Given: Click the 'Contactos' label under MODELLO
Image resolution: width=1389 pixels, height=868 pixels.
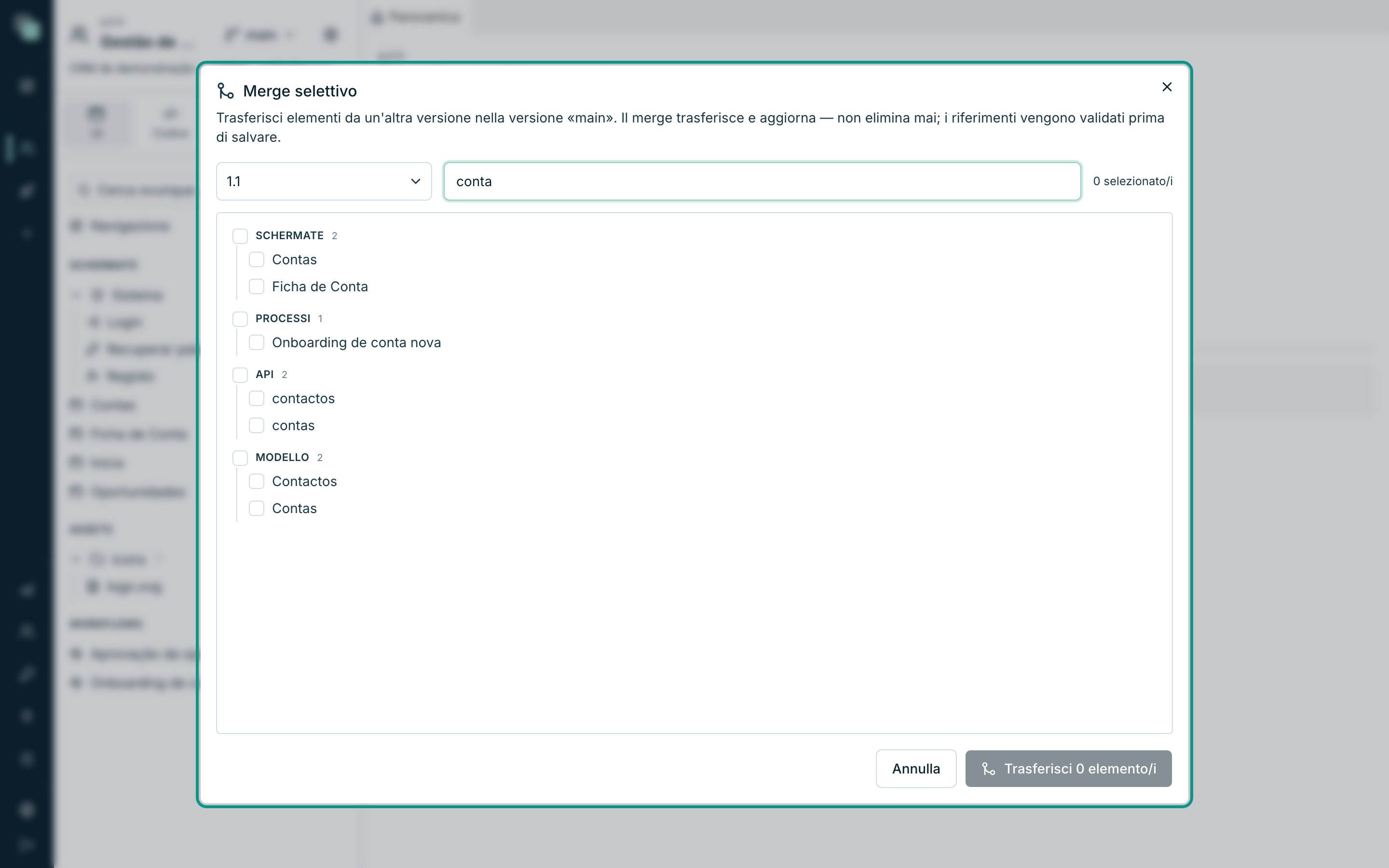Looking at the screenshot, I should (304, 482).
